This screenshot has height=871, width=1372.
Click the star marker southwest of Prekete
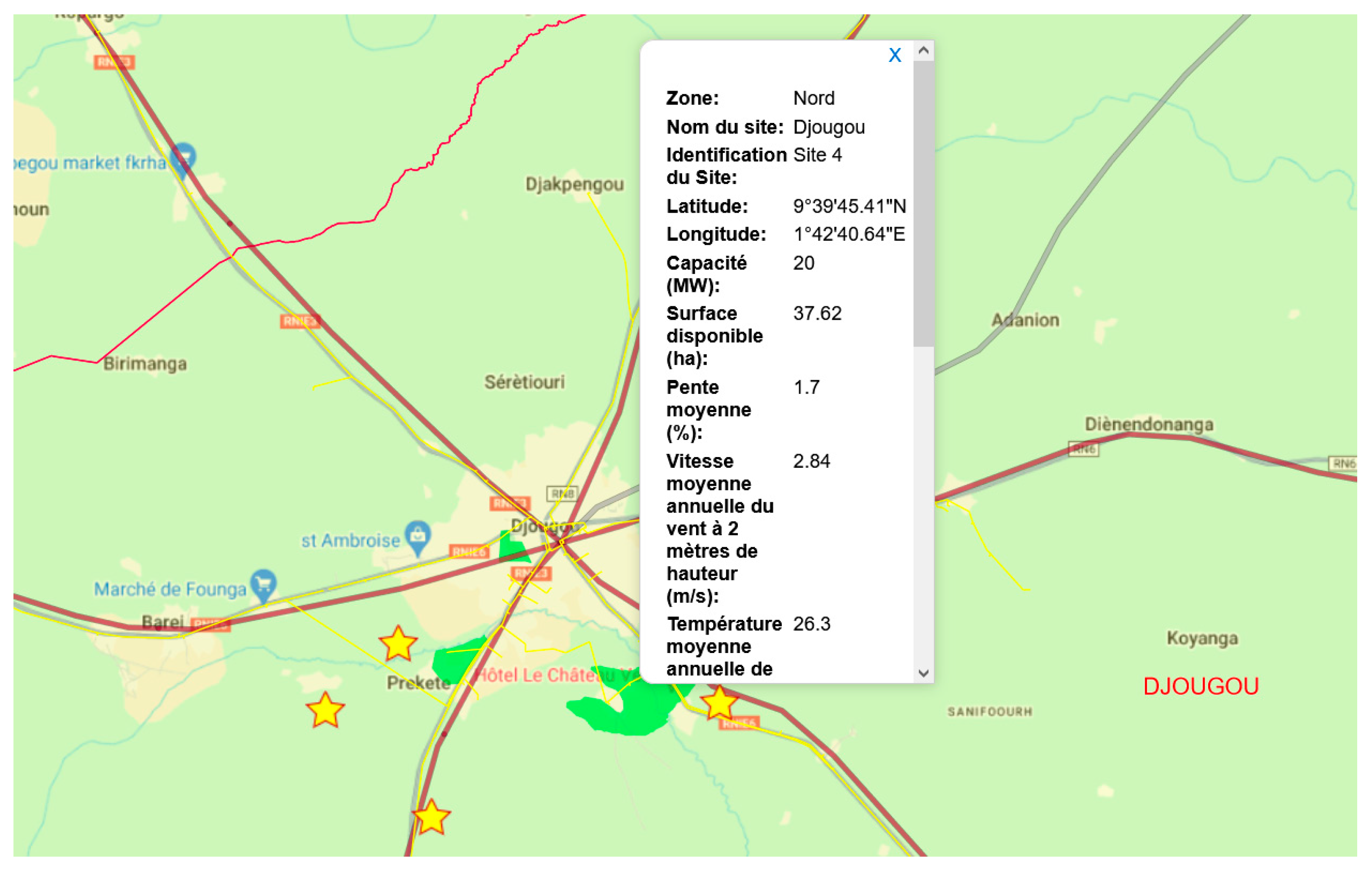pyautogui.click(x=325, y=710)
